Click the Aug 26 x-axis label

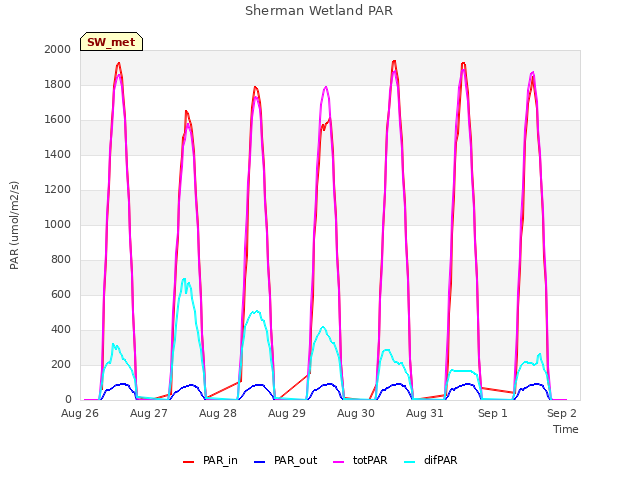point(80,413)
